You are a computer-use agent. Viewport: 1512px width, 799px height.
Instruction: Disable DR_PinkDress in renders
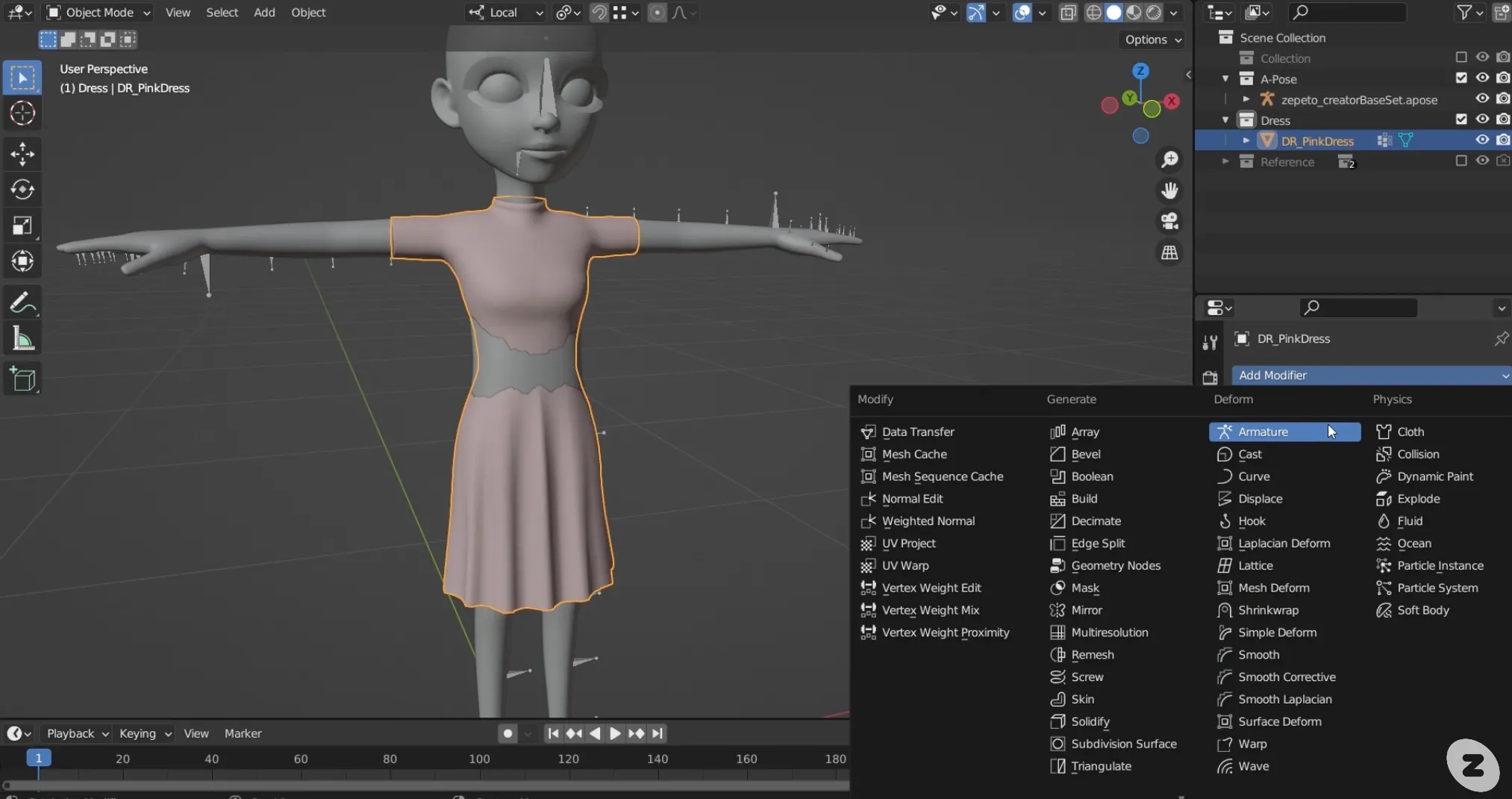[1502, 140]
